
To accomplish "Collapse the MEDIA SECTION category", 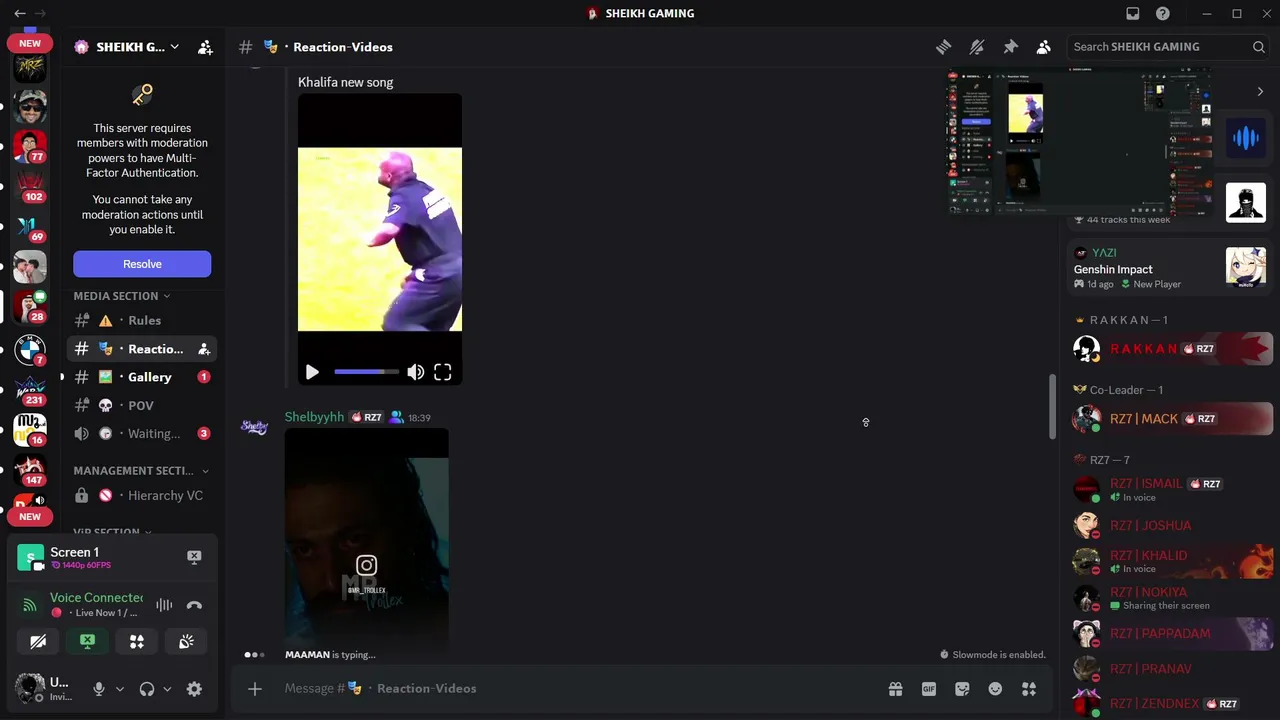I will tap(121, 296).
